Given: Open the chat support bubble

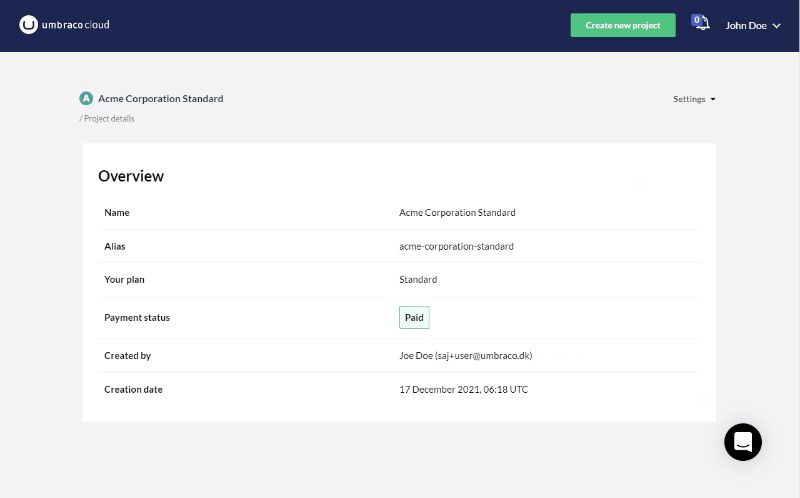Looking at the screenshot, I should click(743, 442).
